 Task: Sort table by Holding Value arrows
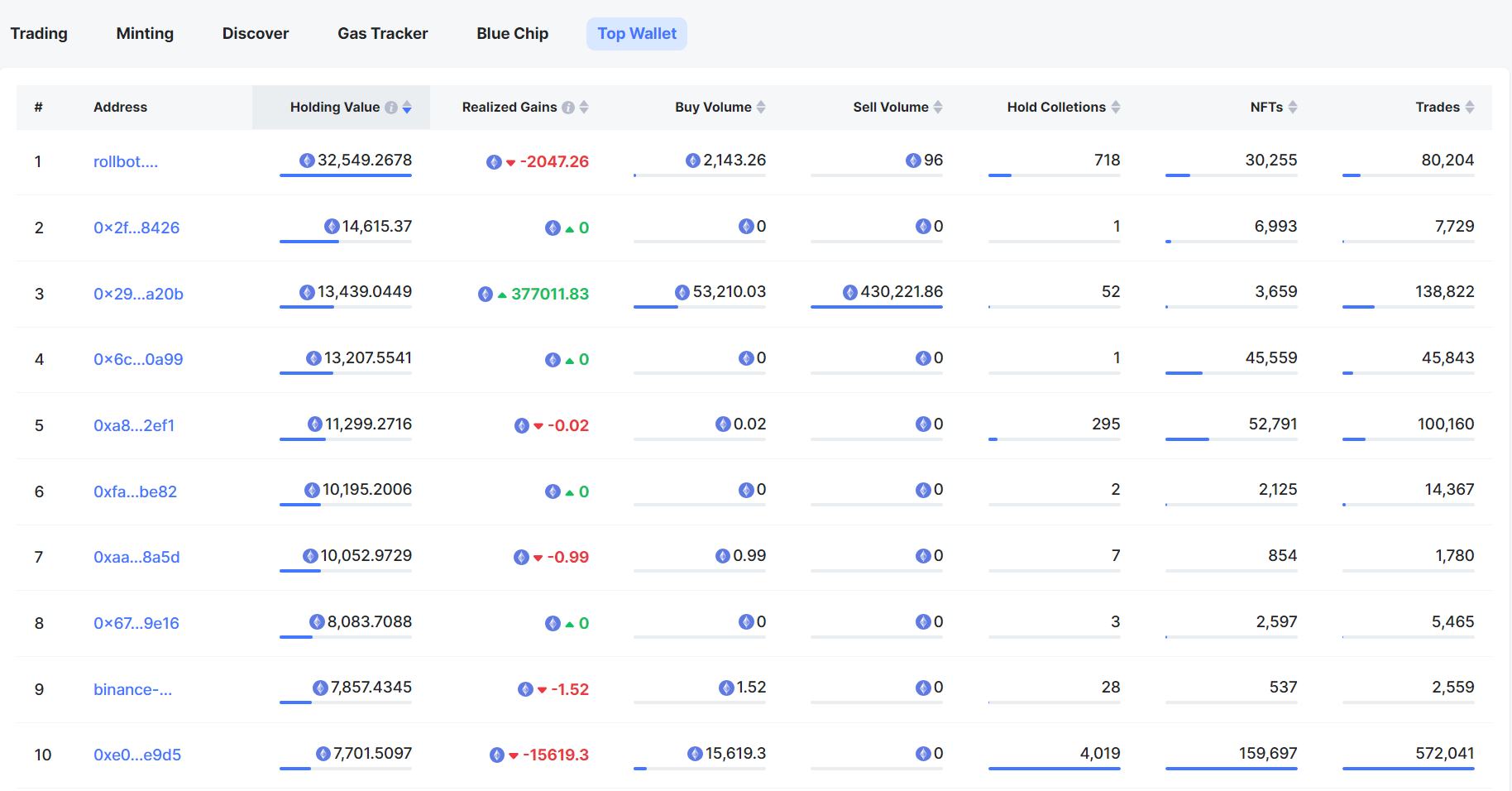(407, 108)
